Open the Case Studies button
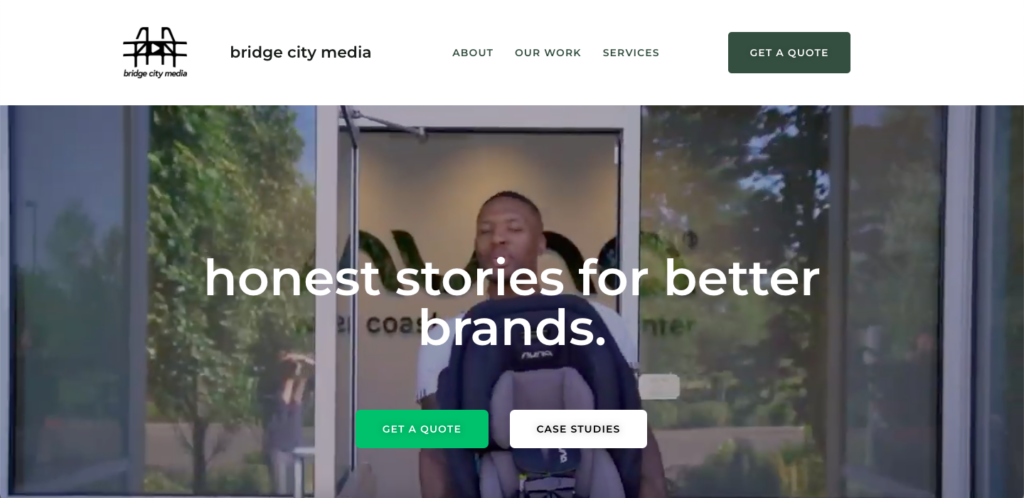This screenshot has width=1024, height=498. click(578, 429)
